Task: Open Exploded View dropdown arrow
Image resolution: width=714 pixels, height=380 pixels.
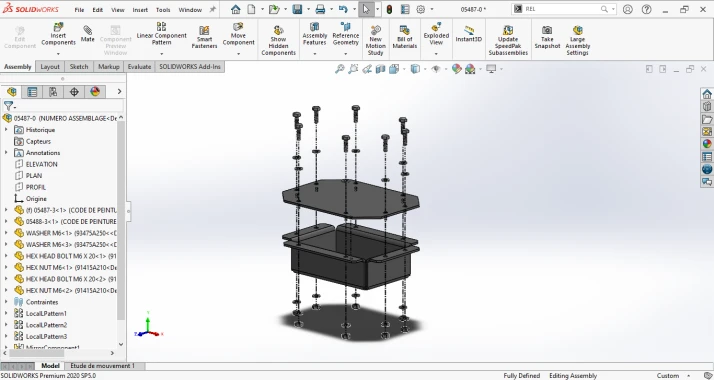Action: [x=436, y=54]
